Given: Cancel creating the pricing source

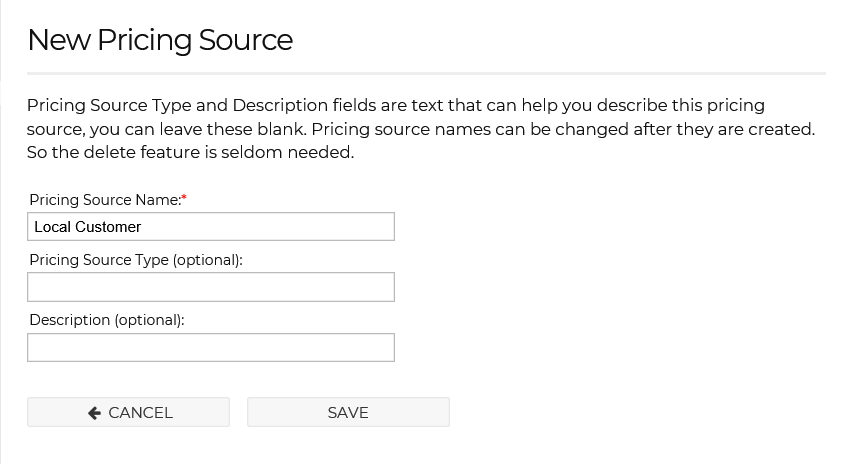Looking at the screenshot, I should (x=129, y=412).
